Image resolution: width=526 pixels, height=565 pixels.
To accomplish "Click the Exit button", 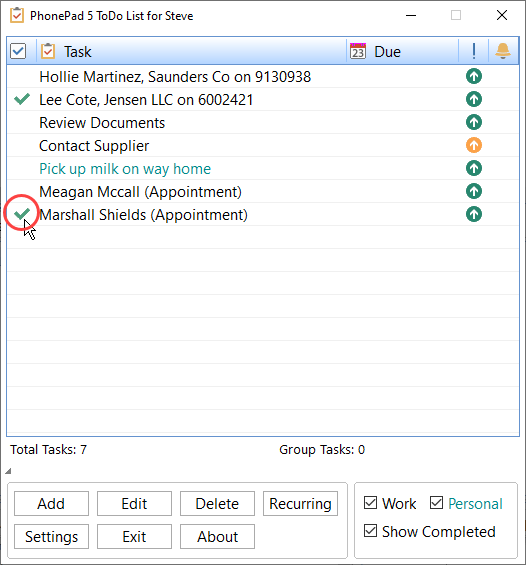I will [134, 537].
